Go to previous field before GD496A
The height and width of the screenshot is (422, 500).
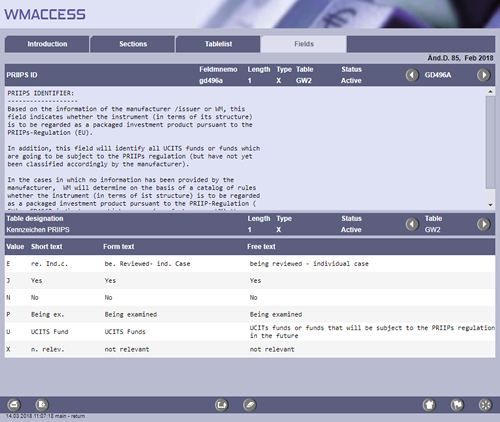(x=412, y=75)
